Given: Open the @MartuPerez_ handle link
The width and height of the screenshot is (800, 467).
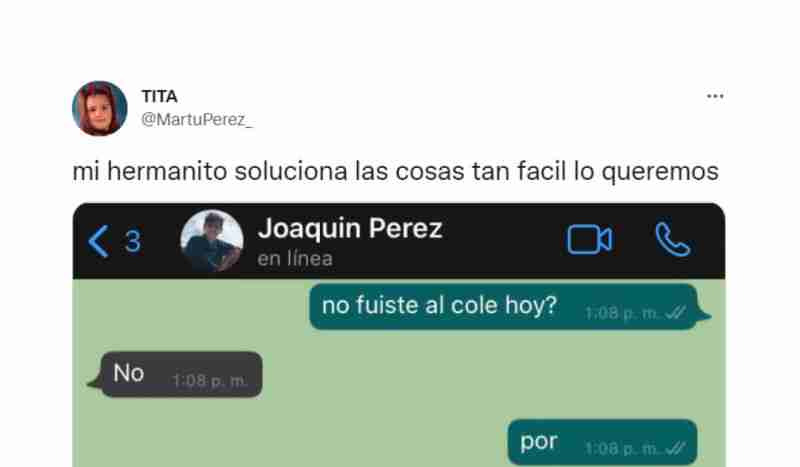Looking at the screenshot, I should (x=196, y=119).
